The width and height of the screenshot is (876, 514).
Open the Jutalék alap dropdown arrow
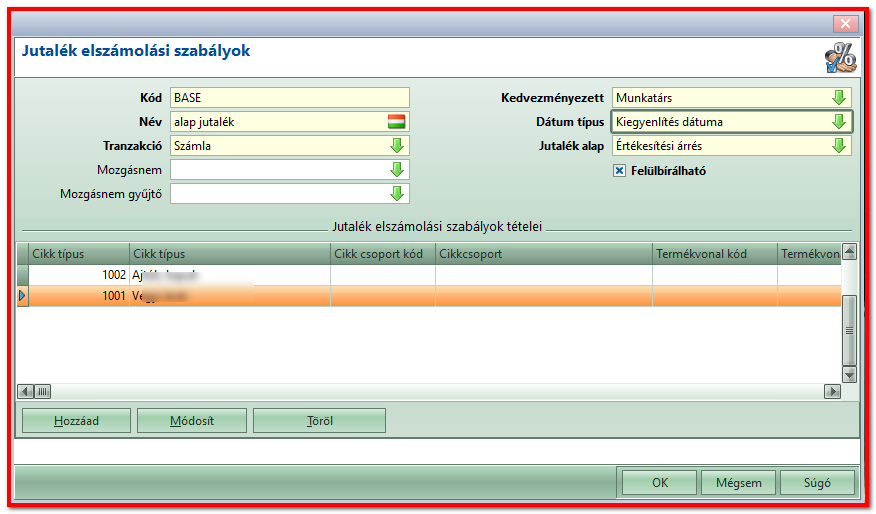pos(839,146)
